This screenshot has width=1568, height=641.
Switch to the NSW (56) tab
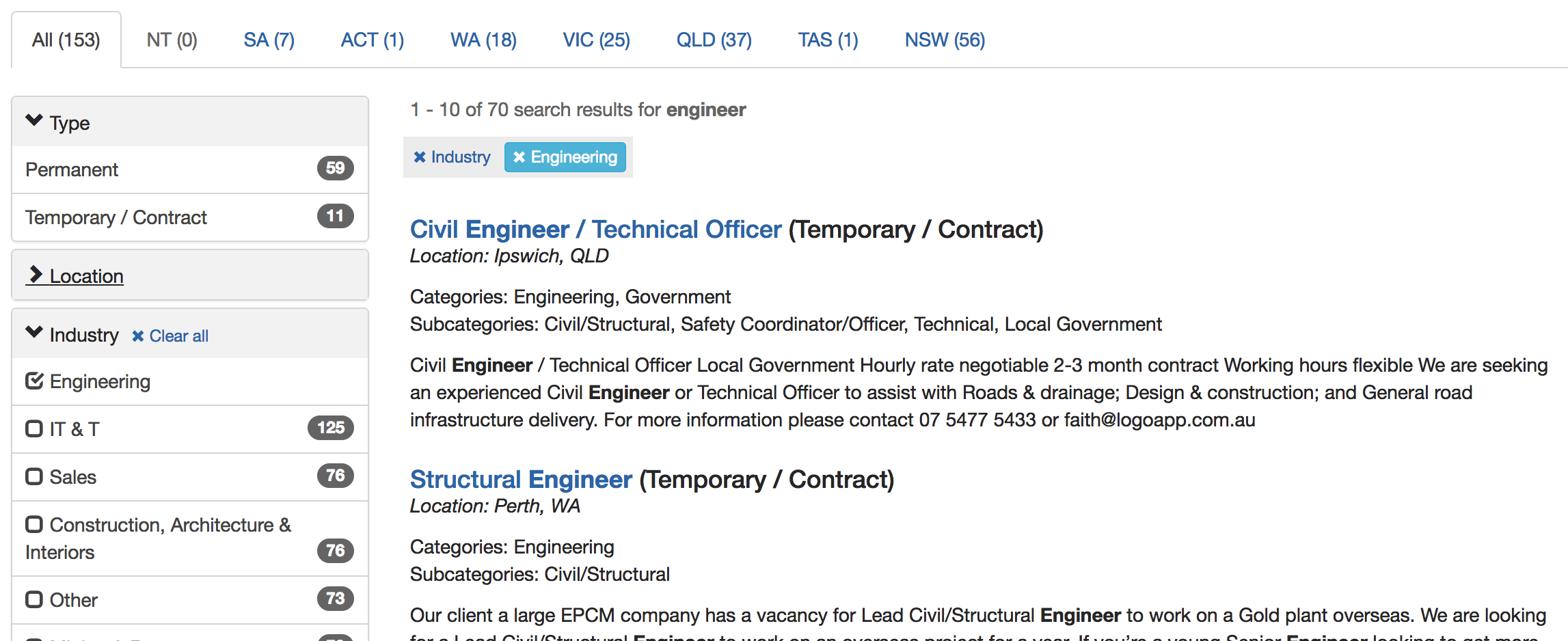click(945, 40)
